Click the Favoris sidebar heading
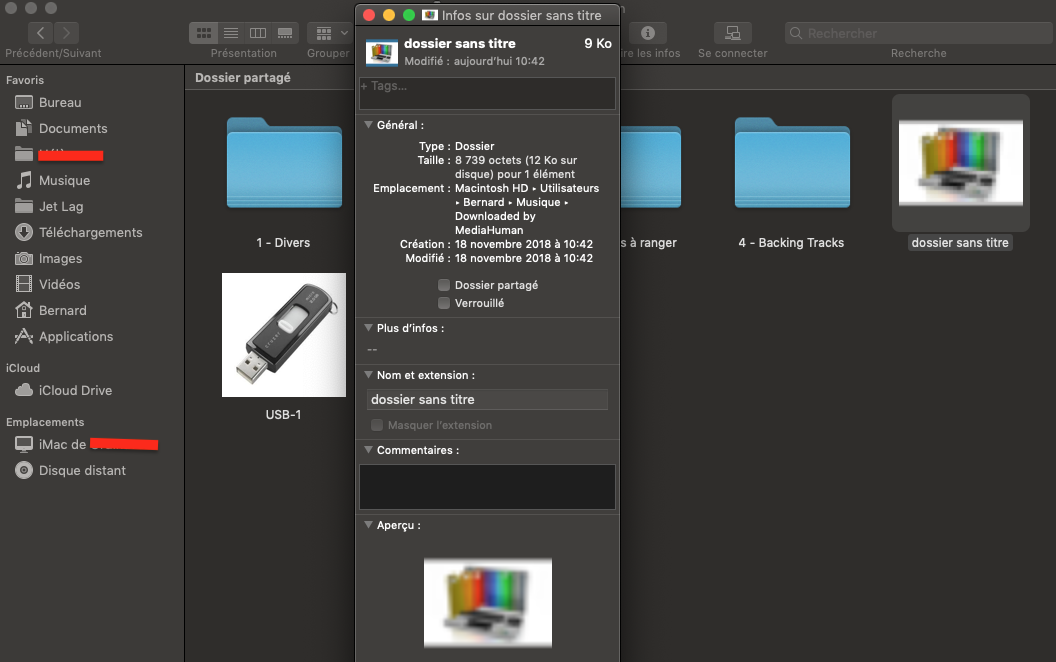Image resolution: width=1056 pixels, height=662 pixels. (x=25, y=80)
